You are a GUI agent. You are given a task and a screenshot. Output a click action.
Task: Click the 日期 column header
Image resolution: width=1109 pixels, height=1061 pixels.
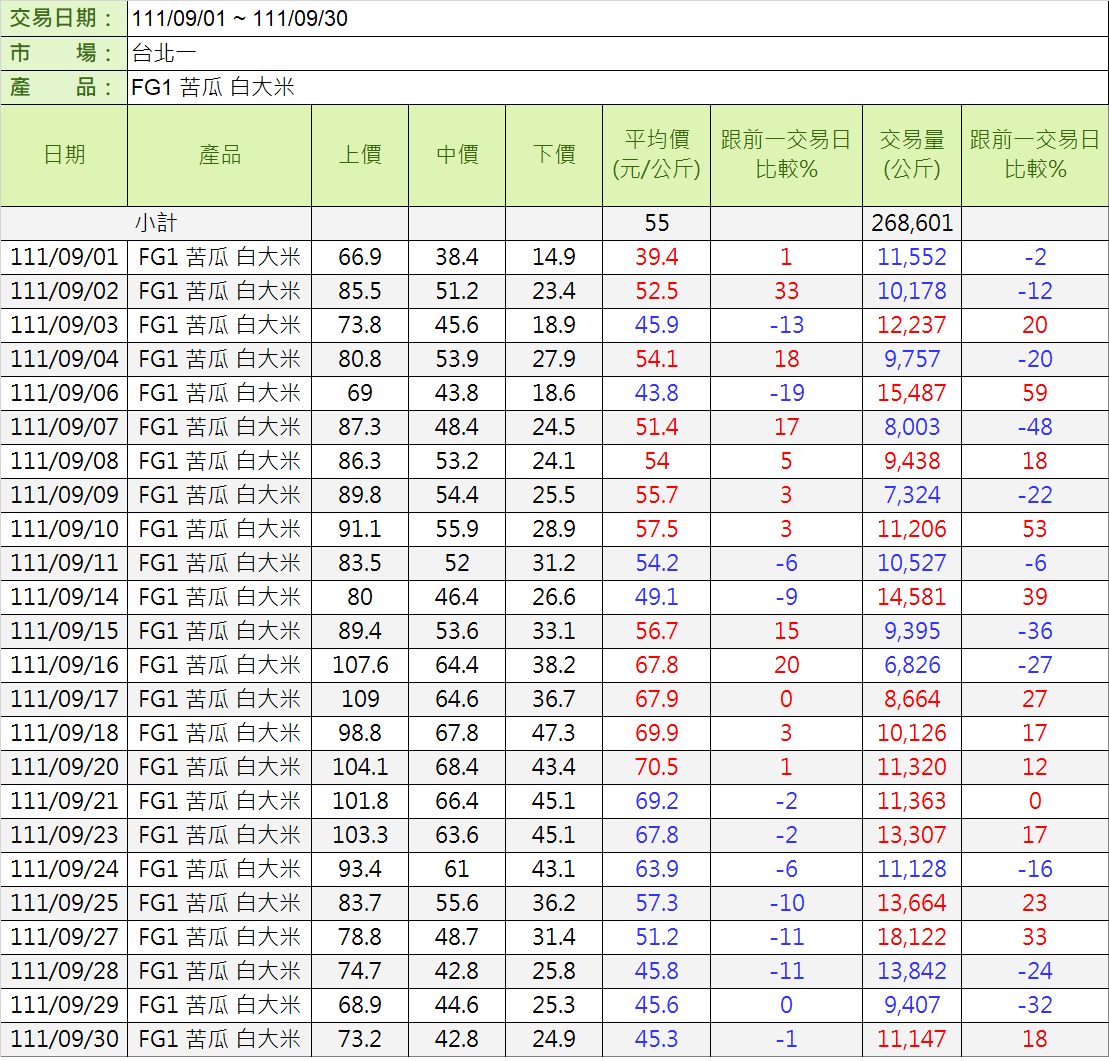click(x=64, y=155)
